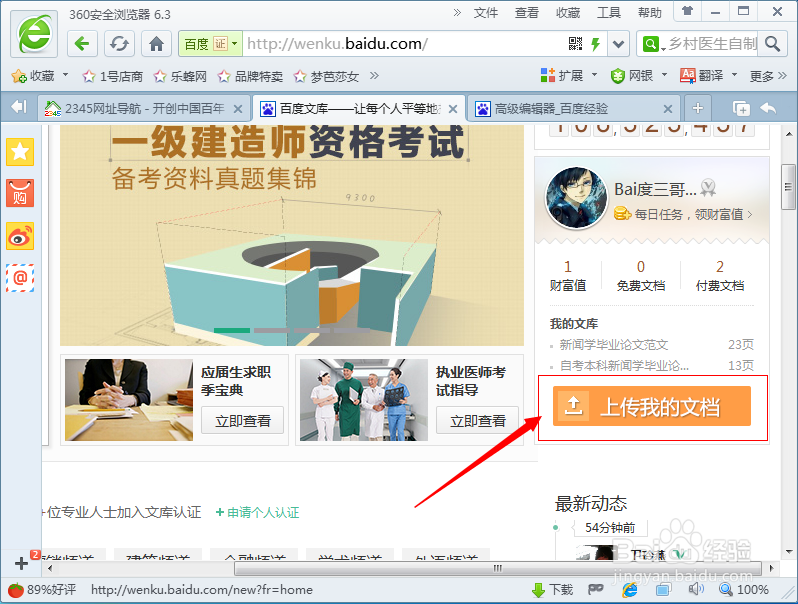The height and width of the screenshot is (604, 798).
Task: Click the tab list window icon
Action: (741, 108)
